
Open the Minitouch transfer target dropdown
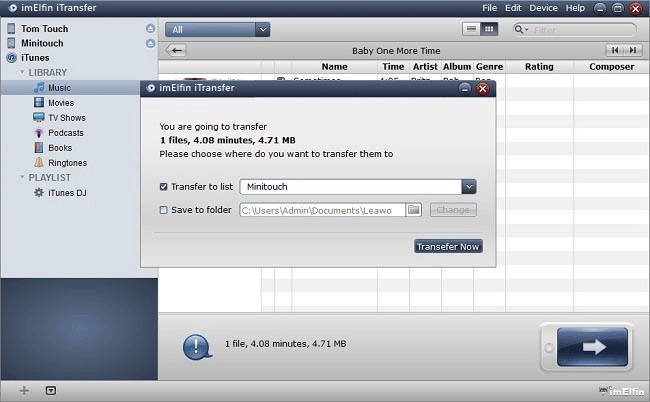[468, 186]
